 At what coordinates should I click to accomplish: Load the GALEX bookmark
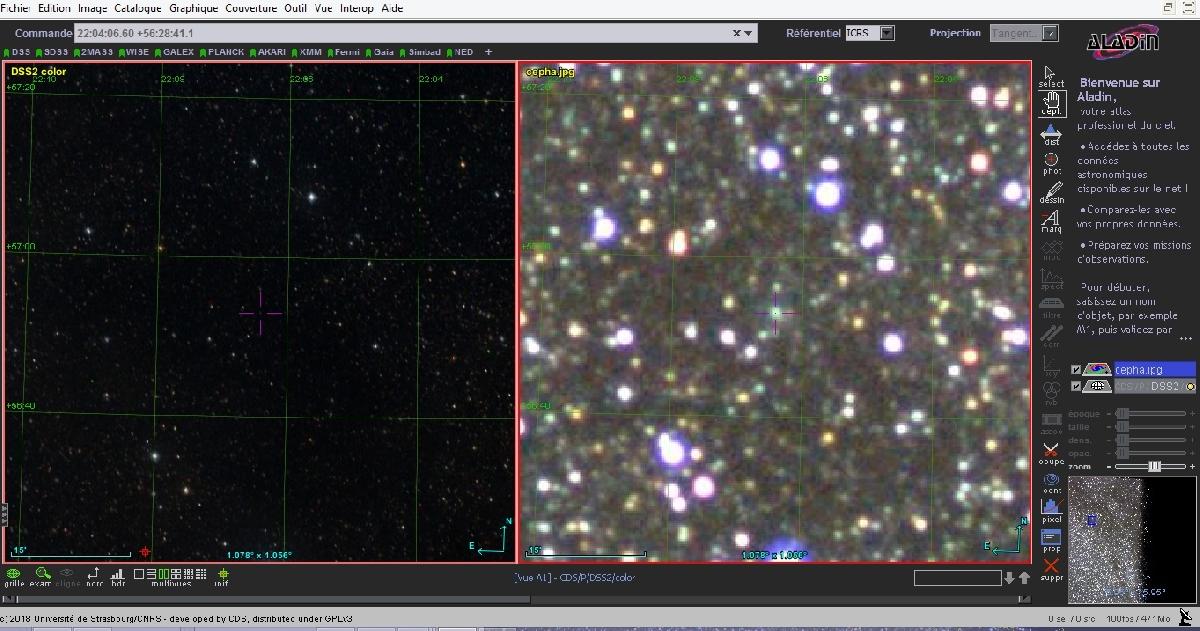pyautogui.click(x=175, y=52)
